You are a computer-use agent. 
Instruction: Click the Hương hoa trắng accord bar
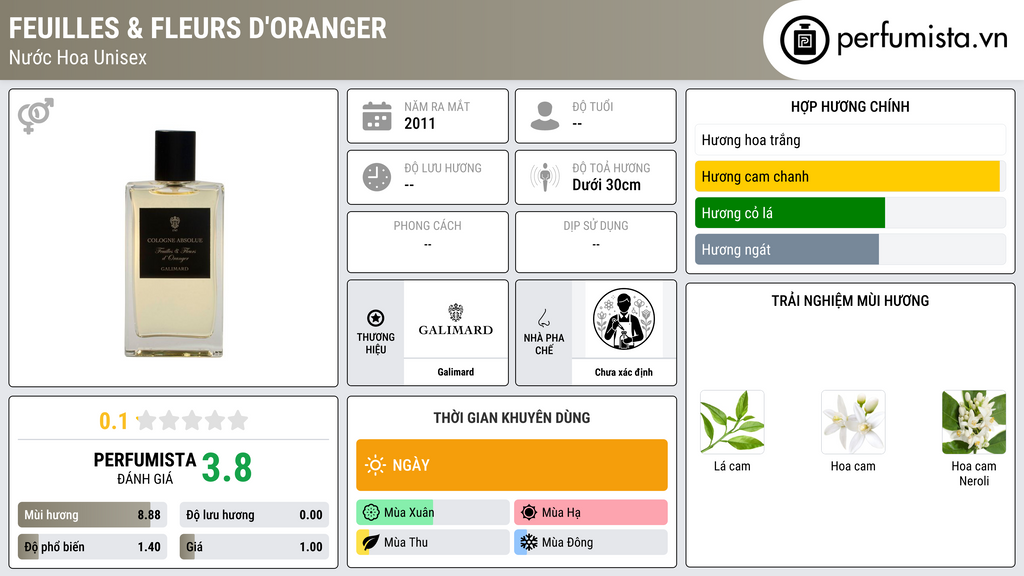(x=850, y=140)
